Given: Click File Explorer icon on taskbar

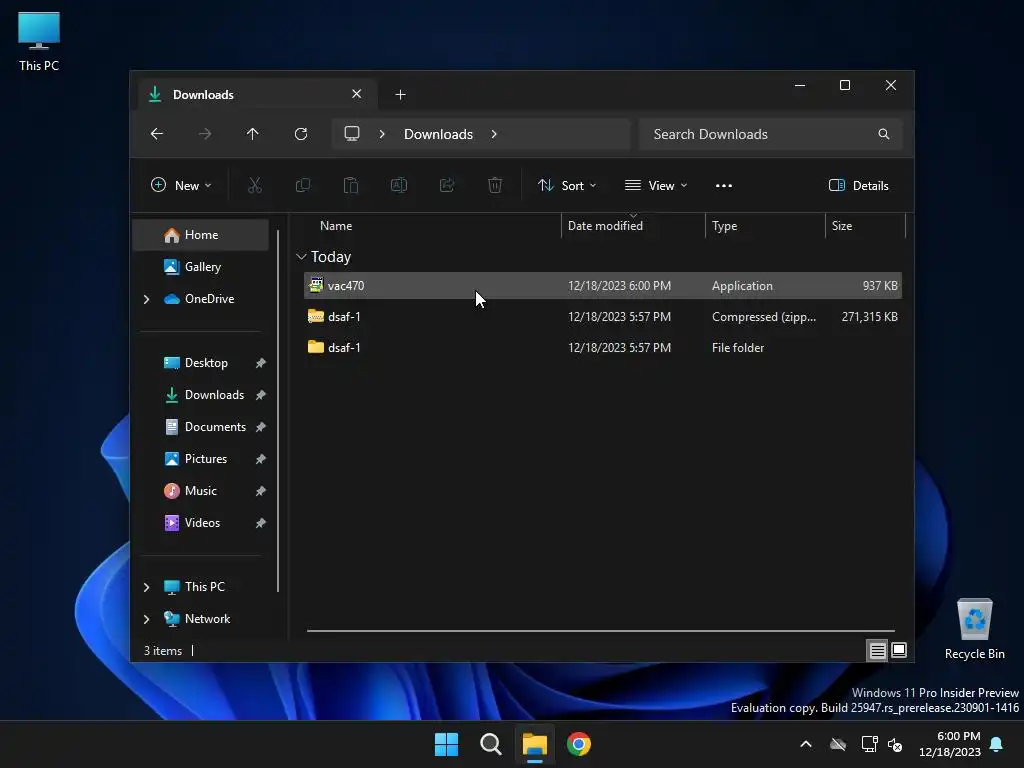Looking at the screenshot, I should pos(535,744).
